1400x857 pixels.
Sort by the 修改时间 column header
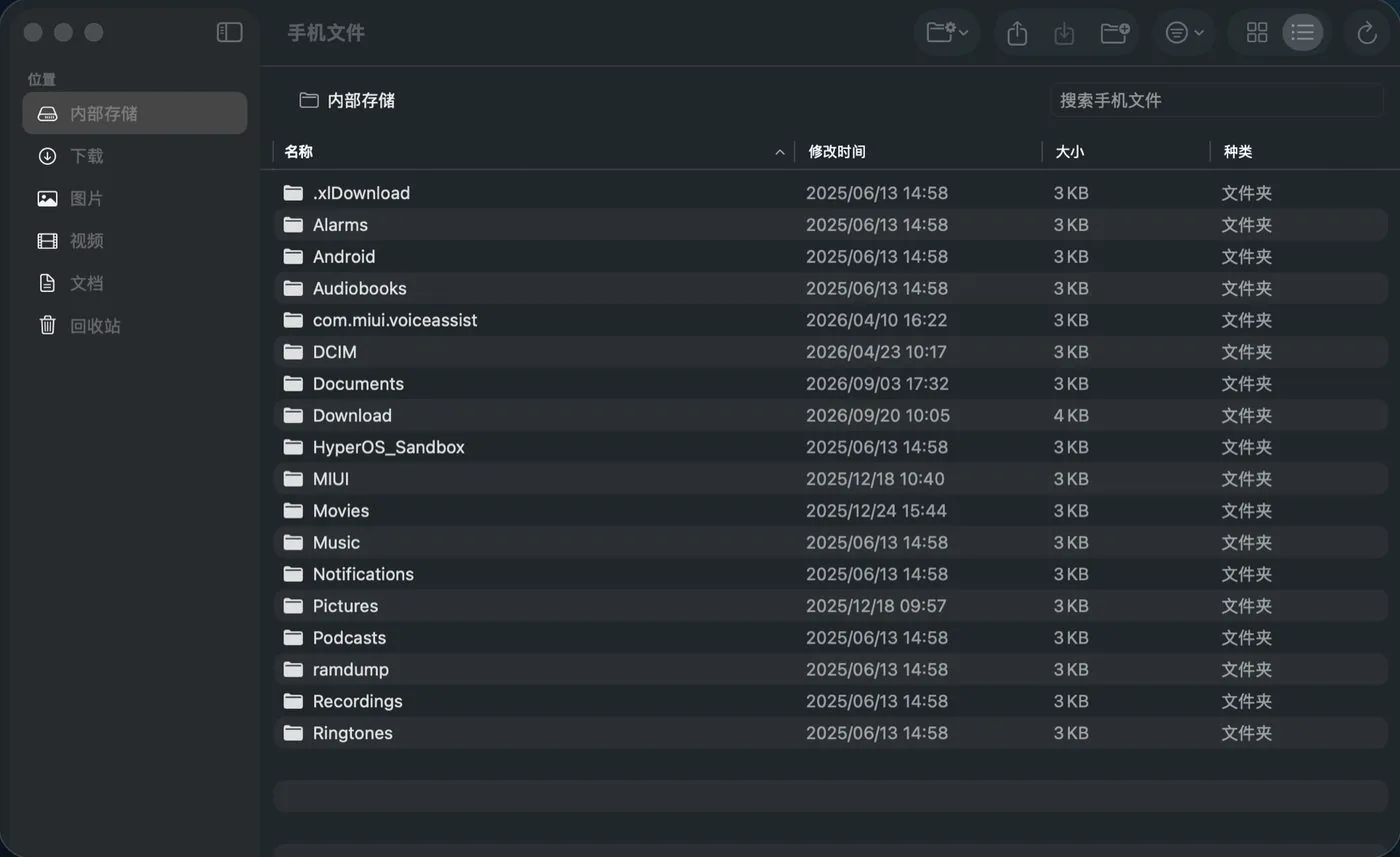[x=837, y=152]
